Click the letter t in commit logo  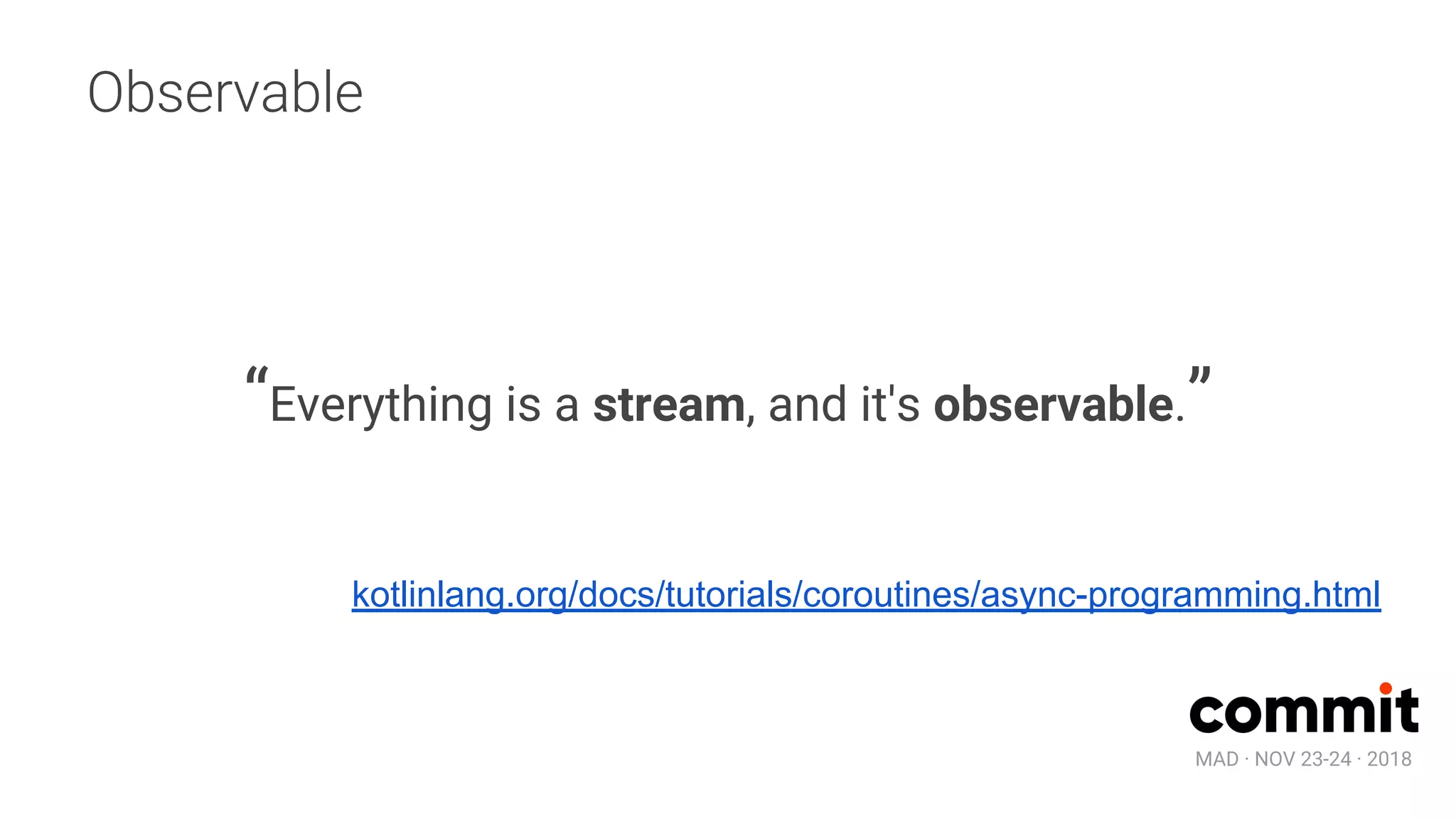tap(1408, 711)
